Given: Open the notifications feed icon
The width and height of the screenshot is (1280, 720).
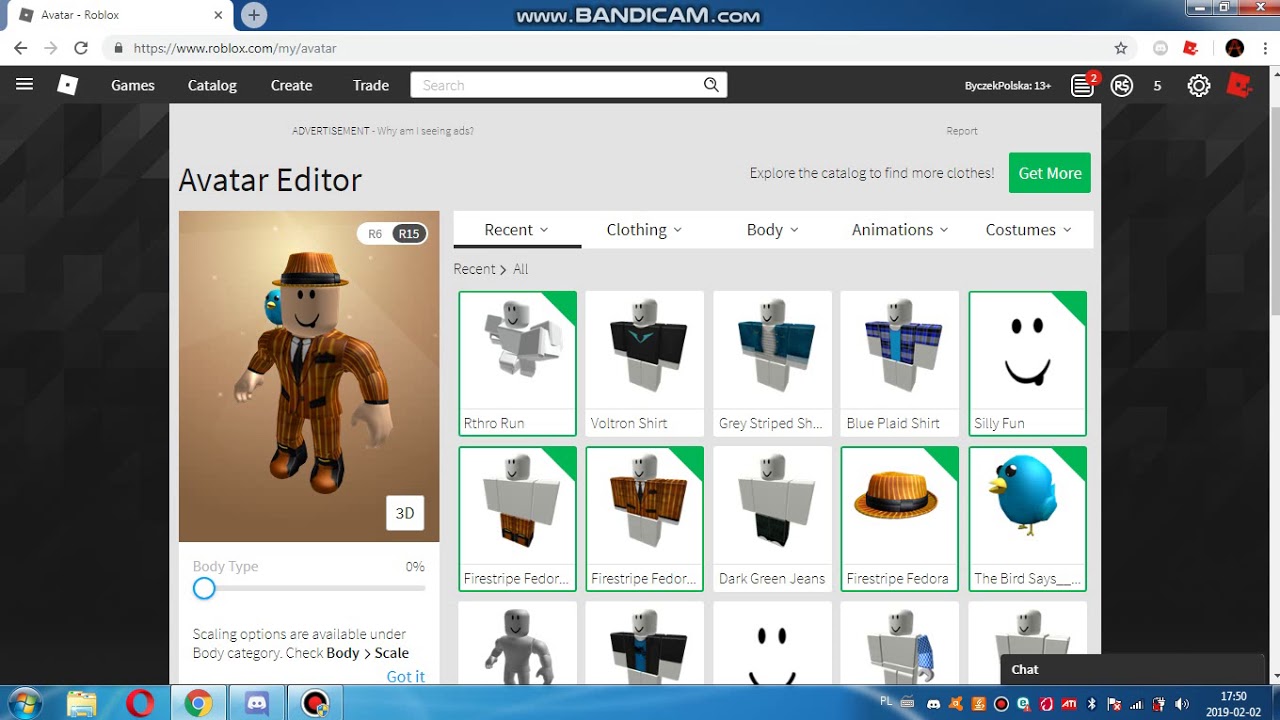Looking at the screenshot, I should click(1083, 85).
